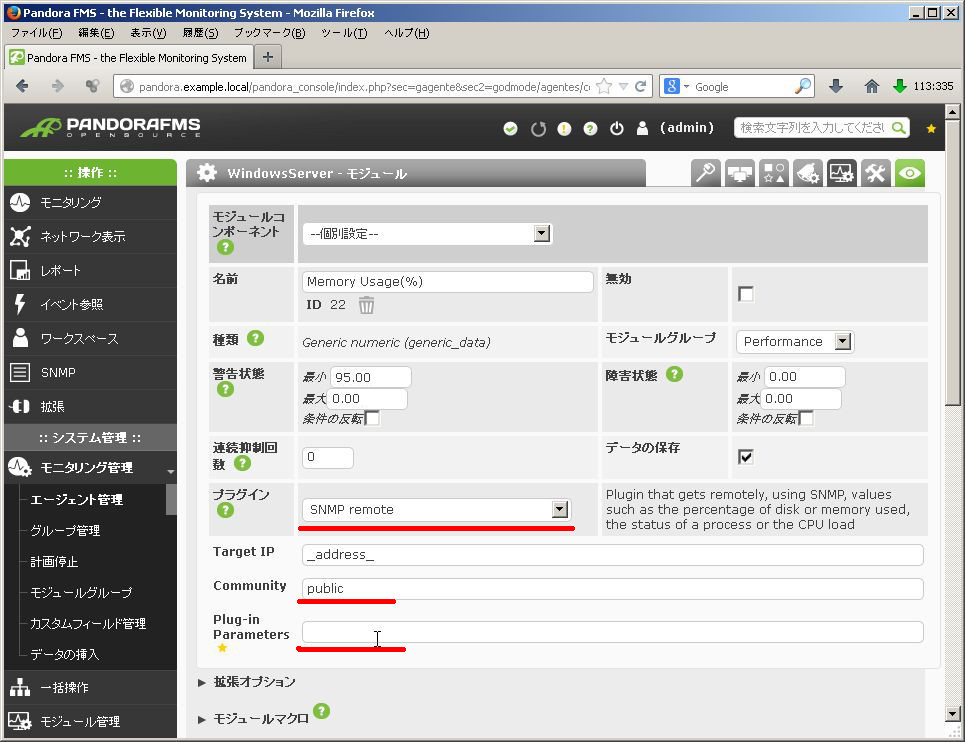The width and height of the screenshot is (965, 742).
Task: Click the header yellow alert icon
Action: click(564, 129)
